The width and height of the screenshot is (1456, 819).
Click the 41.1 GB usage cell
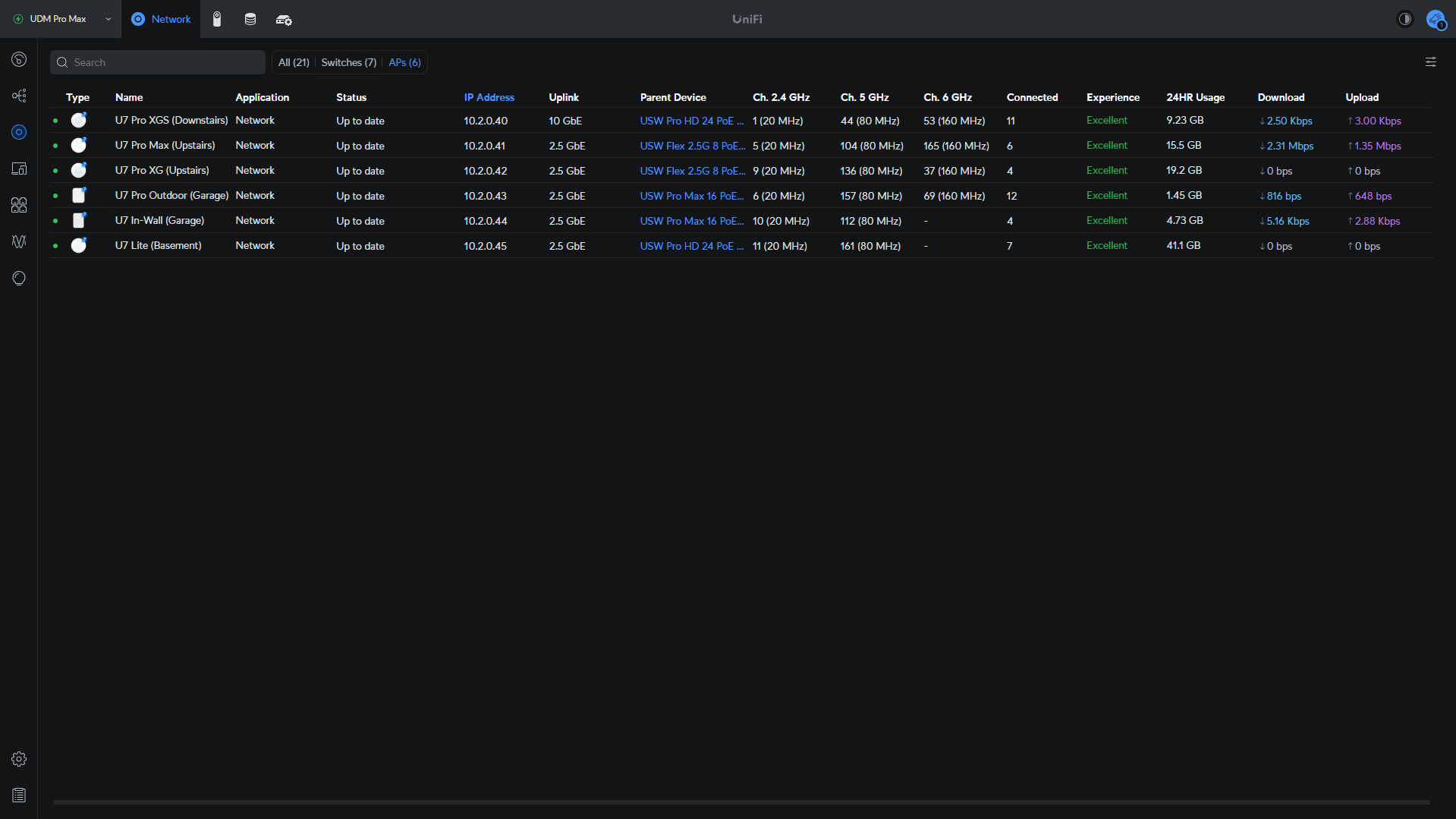(1183, 245)
